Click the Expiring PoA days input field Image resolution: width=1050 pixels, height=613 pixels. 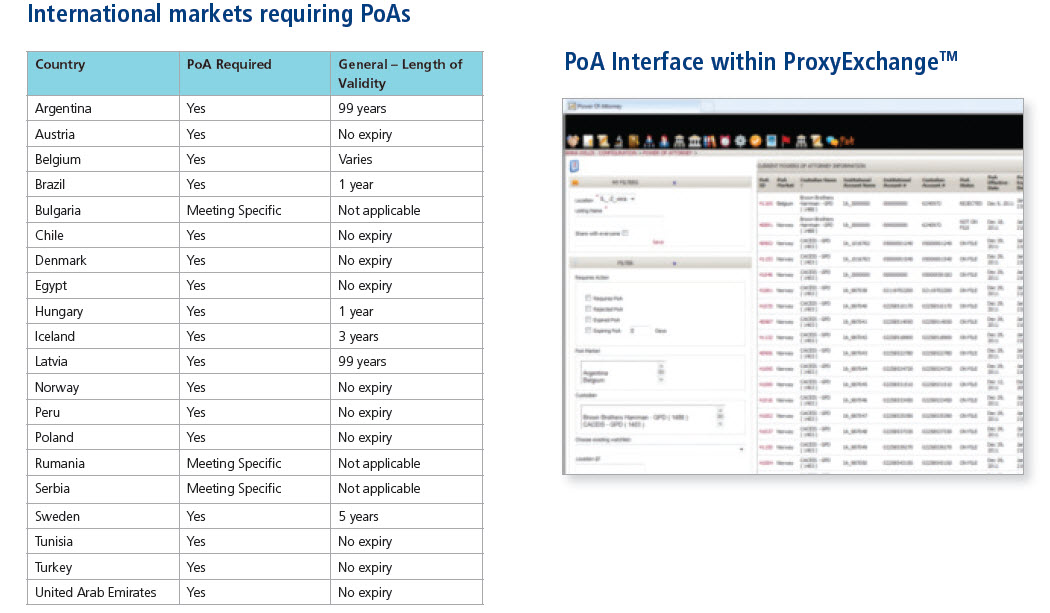click(638, 330)
